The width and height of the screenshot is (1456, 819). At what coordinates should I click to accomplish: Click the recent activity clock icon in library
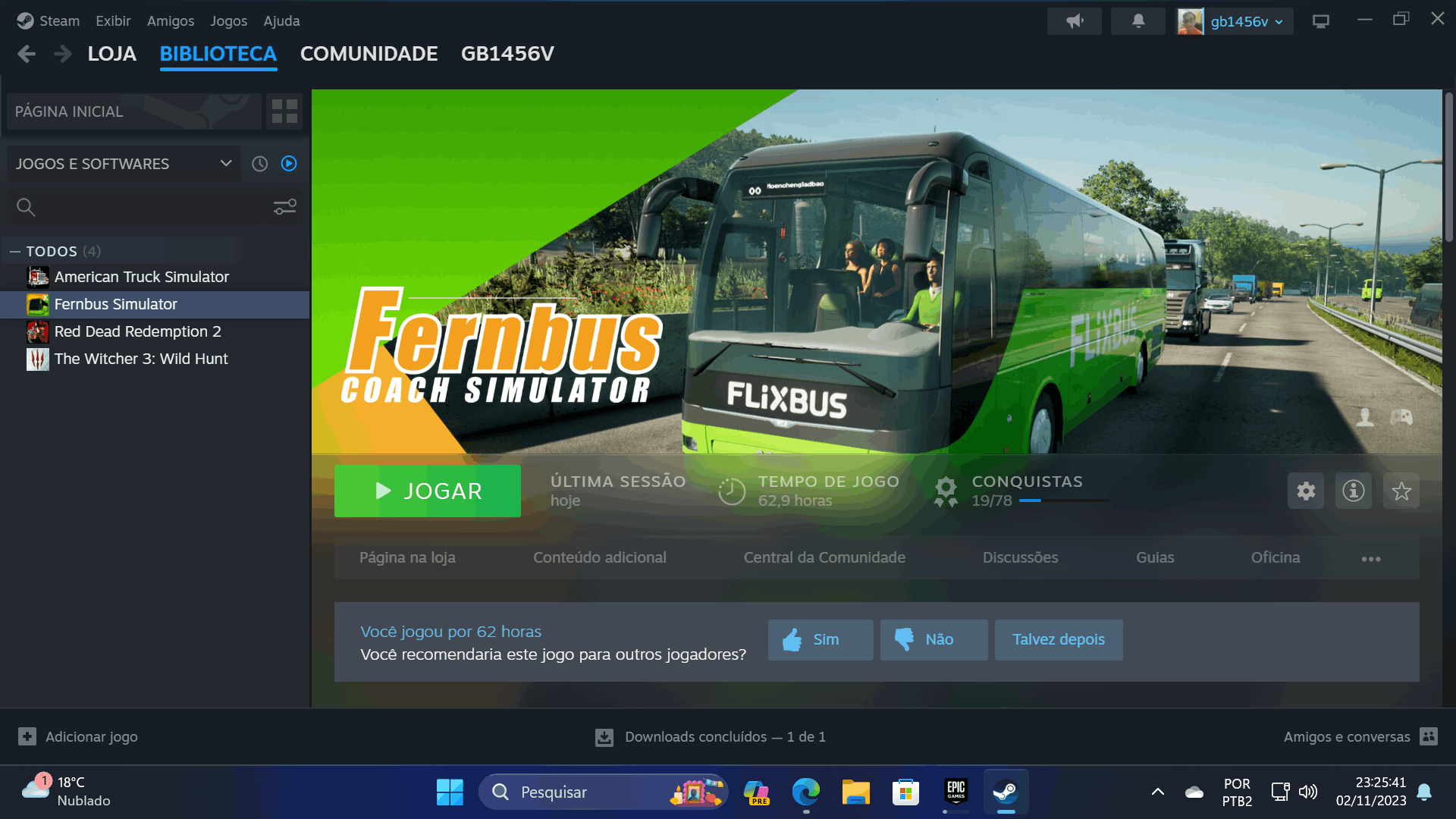(x=260, y=163)
